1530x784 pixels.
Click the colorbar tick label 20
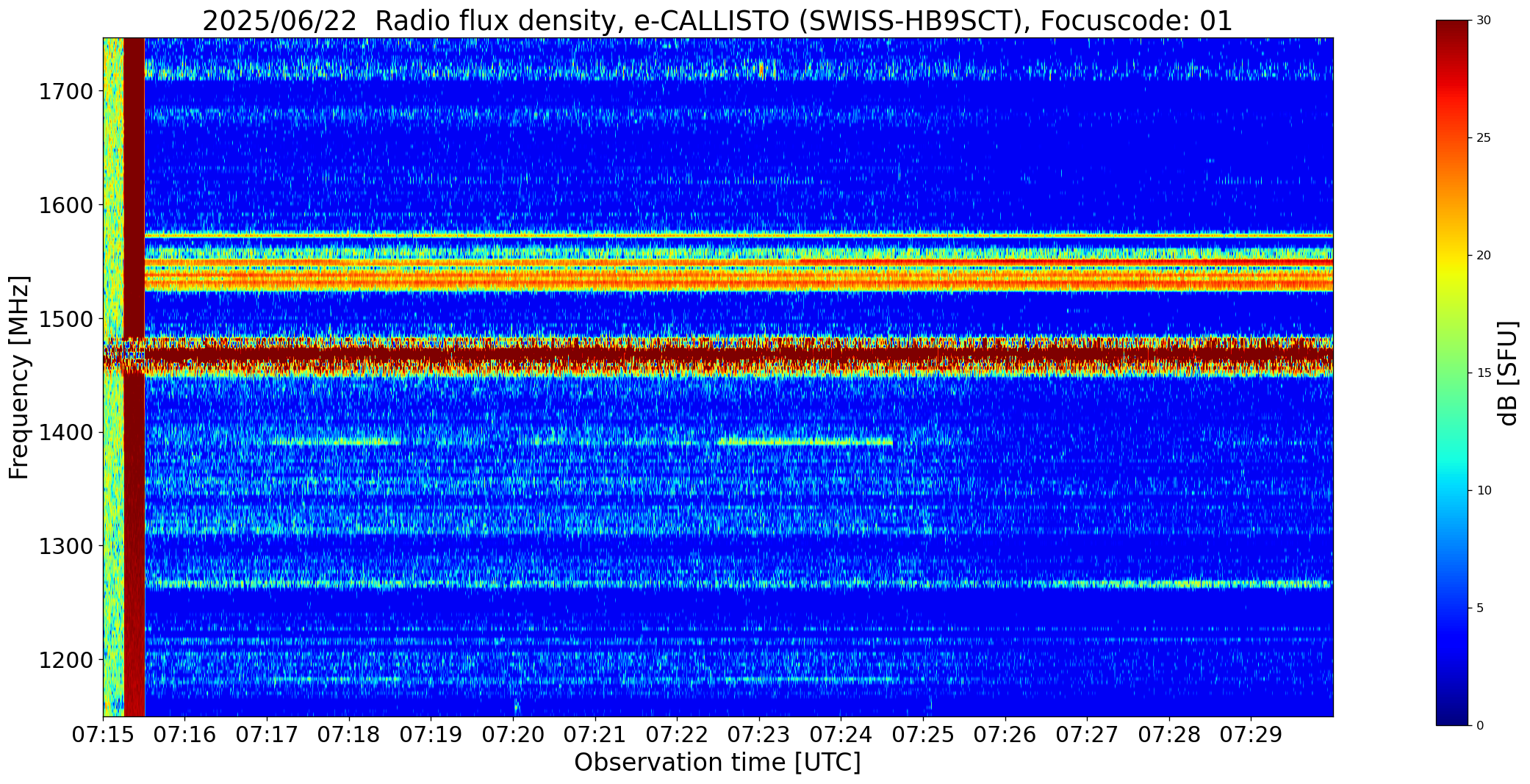click(x=1484, y=256)
